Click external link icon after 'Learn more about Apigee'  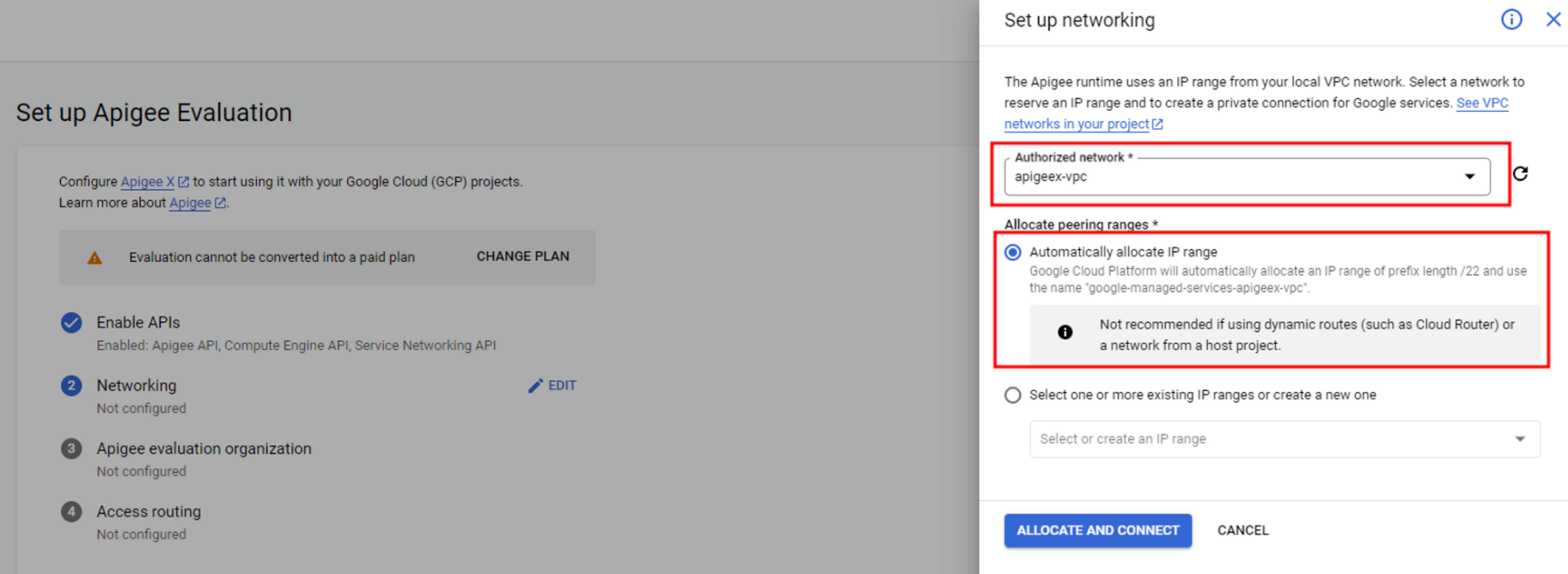click(220, 203)
